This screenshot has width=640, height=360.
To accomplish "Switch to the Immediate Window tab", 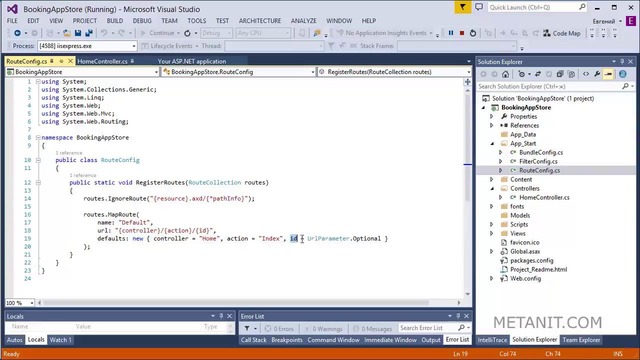I will [390, 340].
